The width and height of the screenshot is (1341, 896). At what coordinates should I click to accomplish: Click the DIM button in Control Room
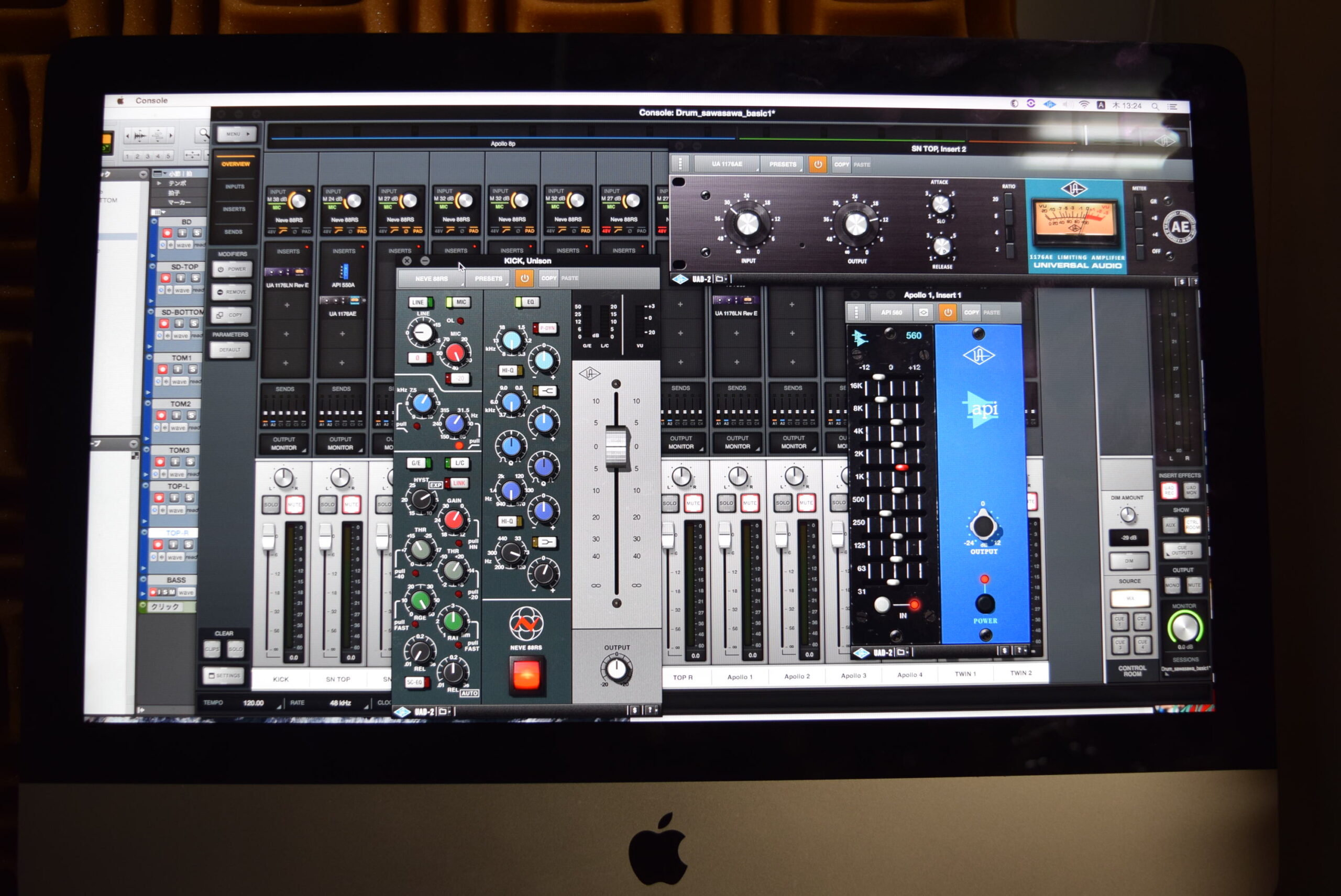coord(1129,561)
